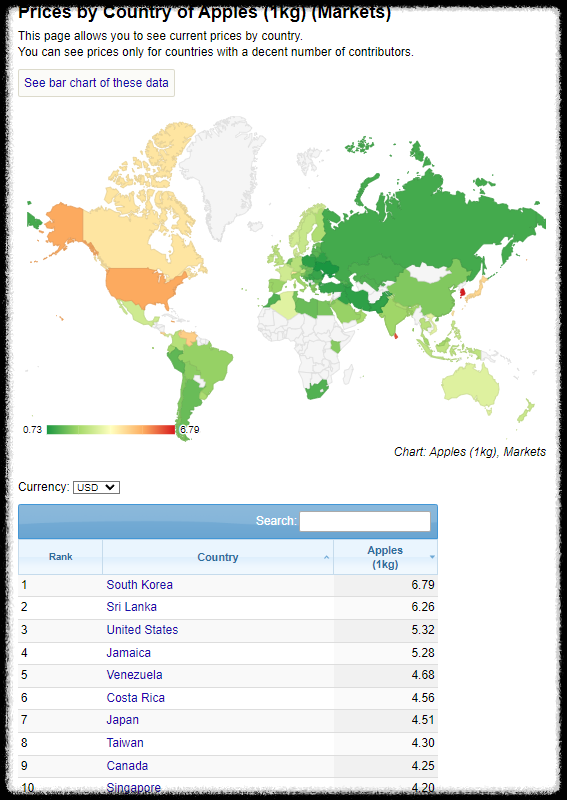Click the legend maximum value 6.79
This screenshot has height=800, width=567.
point(190,430)
